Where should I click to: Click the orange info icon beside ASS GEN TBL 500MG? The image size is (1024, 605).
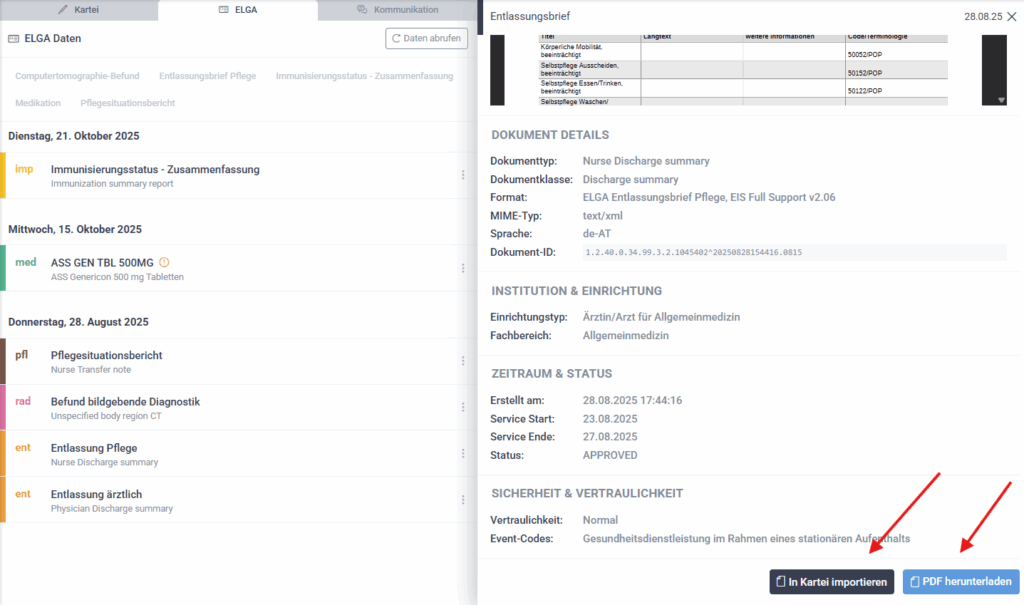[x=165, y=262]
